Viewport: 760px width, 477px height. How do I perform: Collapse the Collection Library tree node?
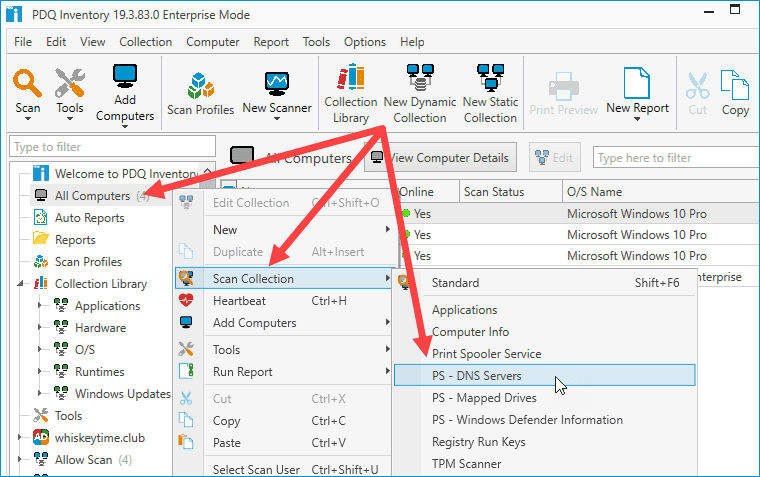coord(20,284)
